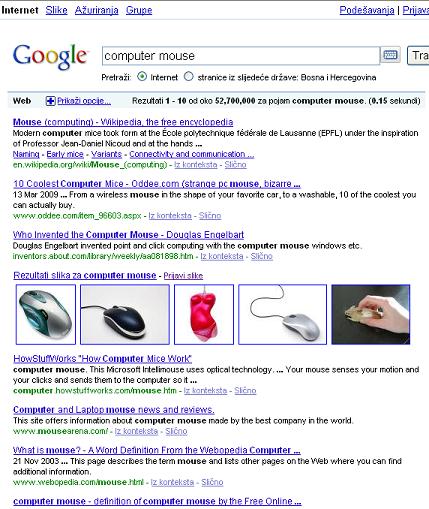Open the Grupe tab
429x509 pixels.
click(x=139, y=10)
